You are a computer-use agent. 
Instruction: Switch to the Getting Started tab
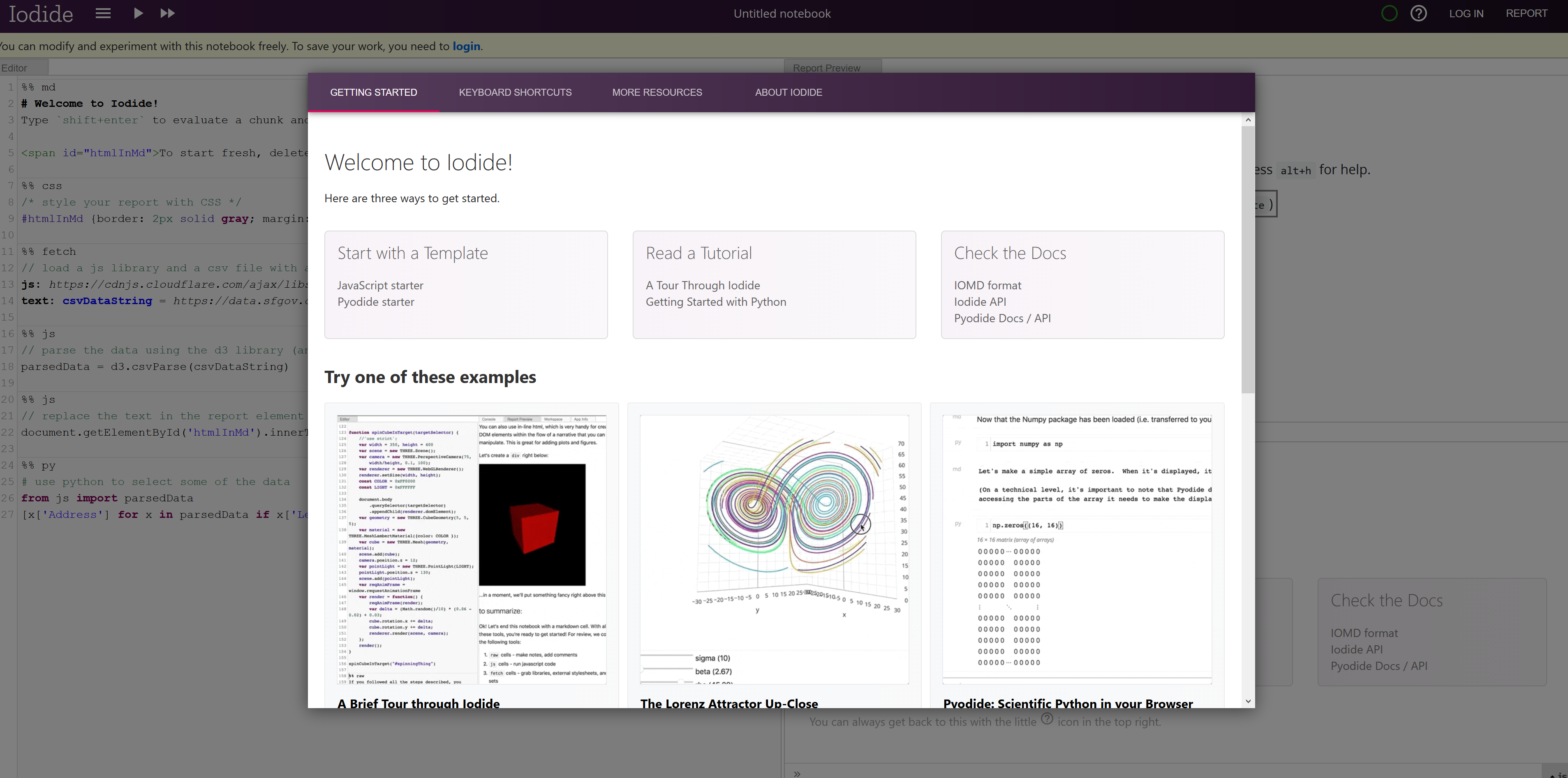coord(374,92)
